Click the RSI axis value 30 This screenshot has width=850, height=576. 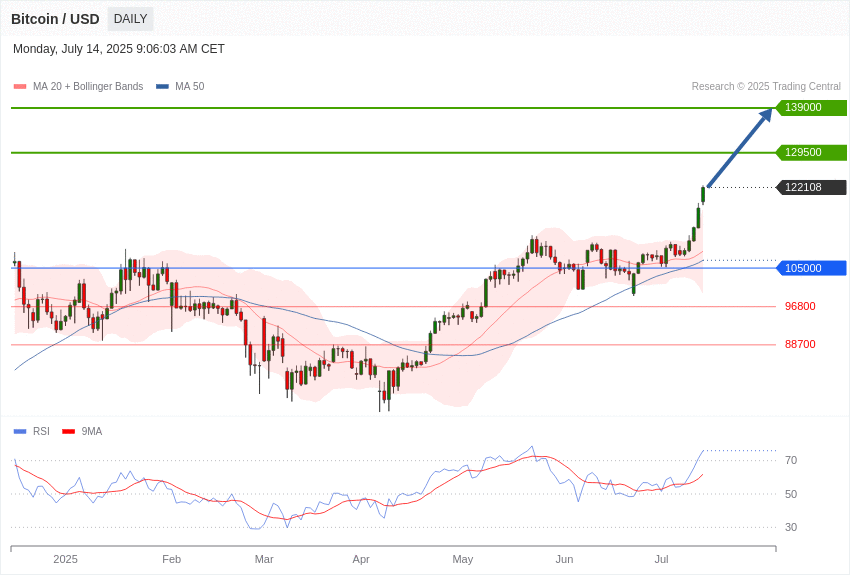[x=791, y=527]
